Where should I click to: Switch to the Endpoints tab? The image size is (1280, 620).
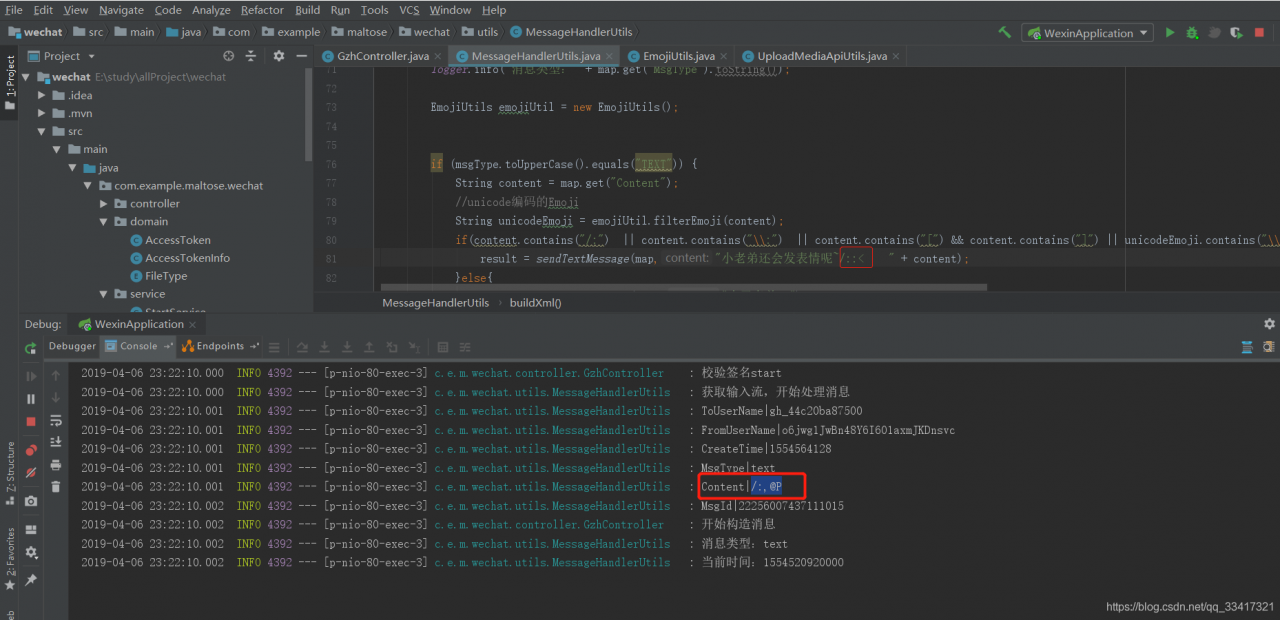(219, 346)
